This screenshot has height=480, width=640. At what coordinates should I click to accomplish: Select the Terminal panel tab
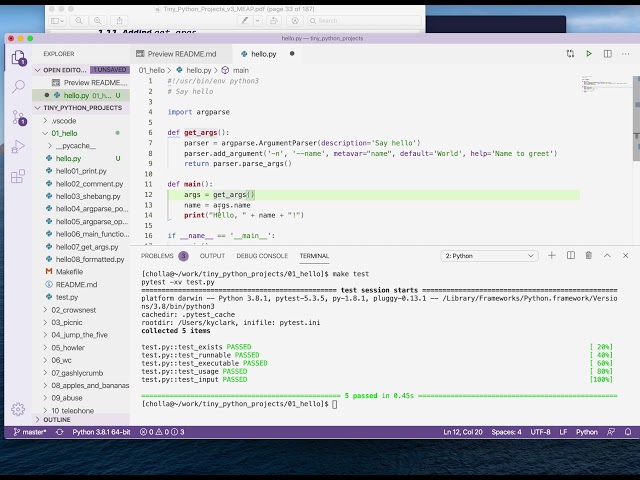pyautogui.click(x=314, y=256)
